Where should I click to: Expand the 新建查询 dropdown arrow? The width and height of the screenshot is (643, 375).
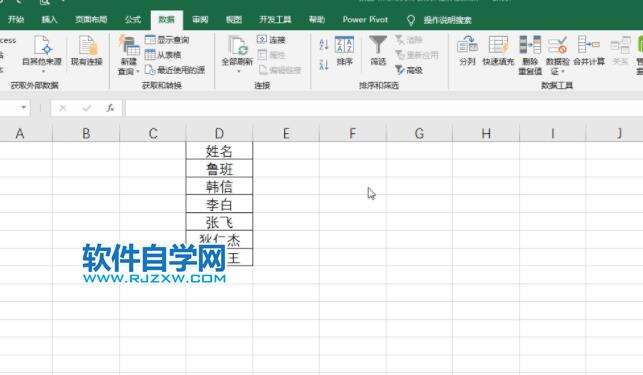[138, 71]
